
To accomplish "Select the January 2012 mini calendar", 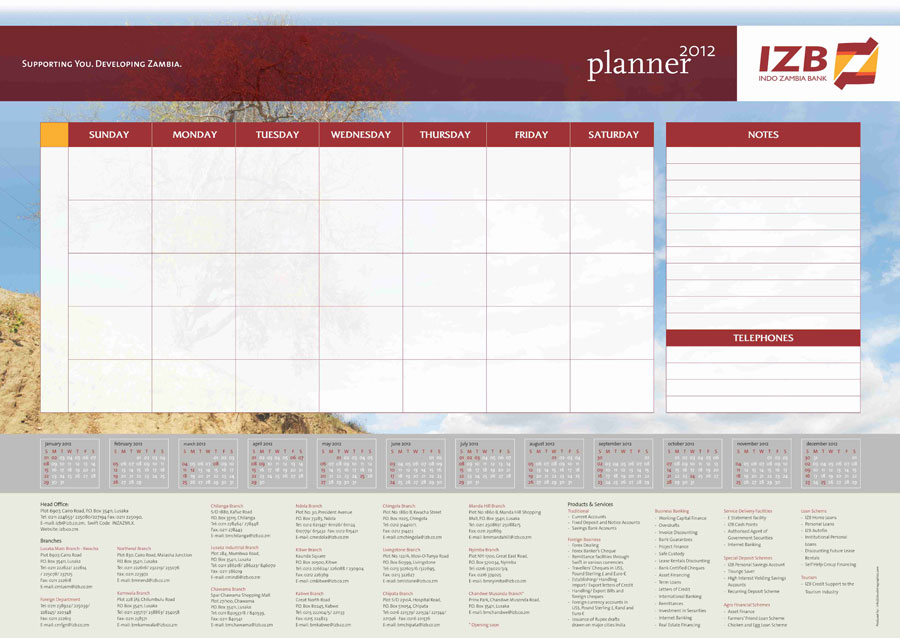I will pos(70,464).
